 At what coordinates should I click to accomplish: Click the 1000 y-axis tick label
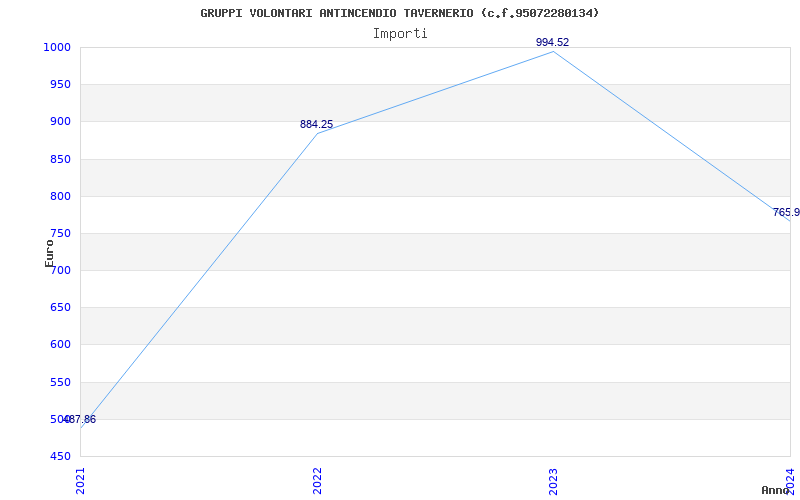(x=56, y=47)
